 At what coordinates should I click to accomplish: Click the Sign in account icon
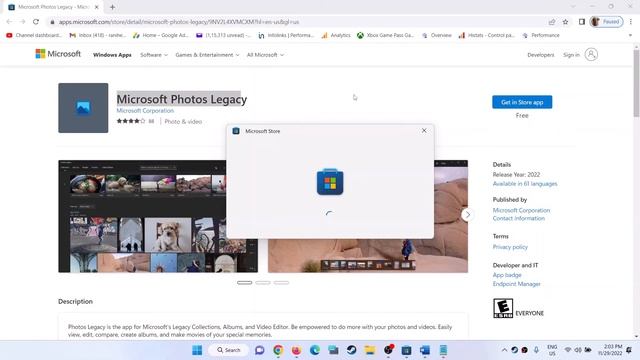[591, 54]
